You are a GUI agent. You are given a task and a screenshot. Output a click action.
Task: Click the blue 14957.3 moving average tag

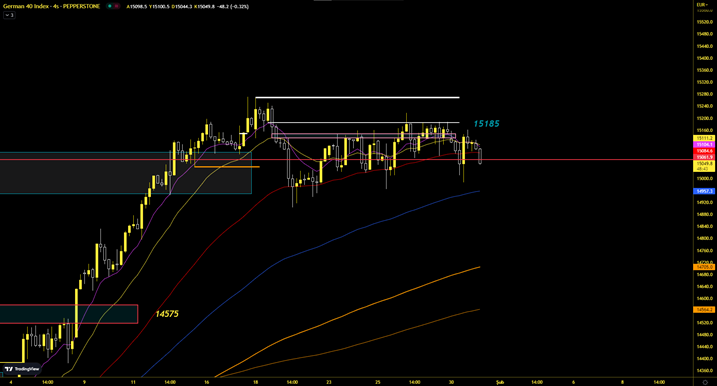tap(704, 191)
